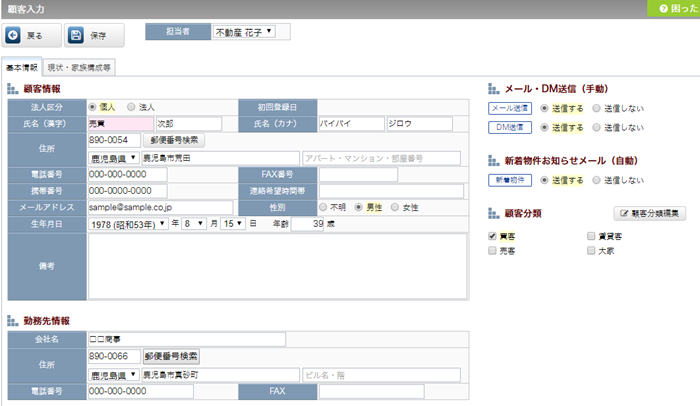Click 郵便番号検索 button in workplace address

click(x=171, y=356)
